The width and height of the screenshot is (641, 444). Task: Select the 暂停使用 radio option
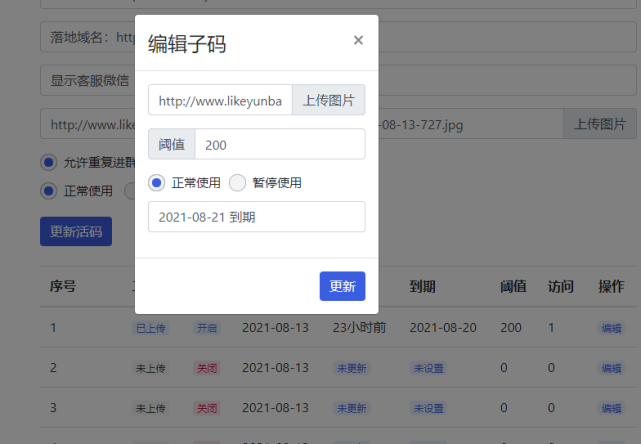tap(237, 183)
